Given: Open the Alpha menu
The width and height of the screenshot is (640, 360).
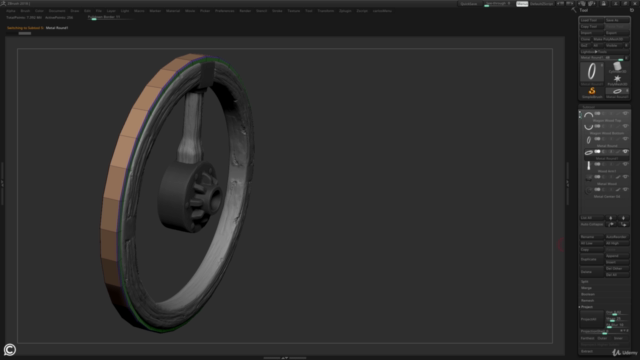Looking at the screenshot, I should point(11,11).
